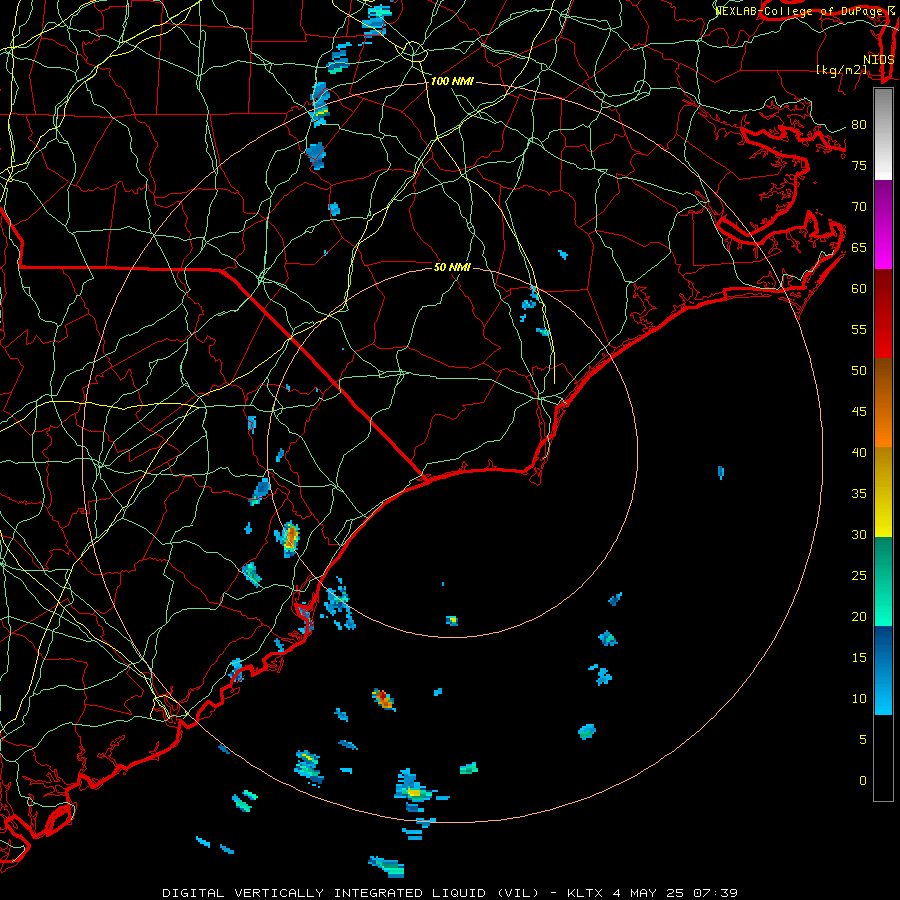900x900 pixels.
Task: Click the yellow segment of the color bar
Action: (x=883, y=492)
